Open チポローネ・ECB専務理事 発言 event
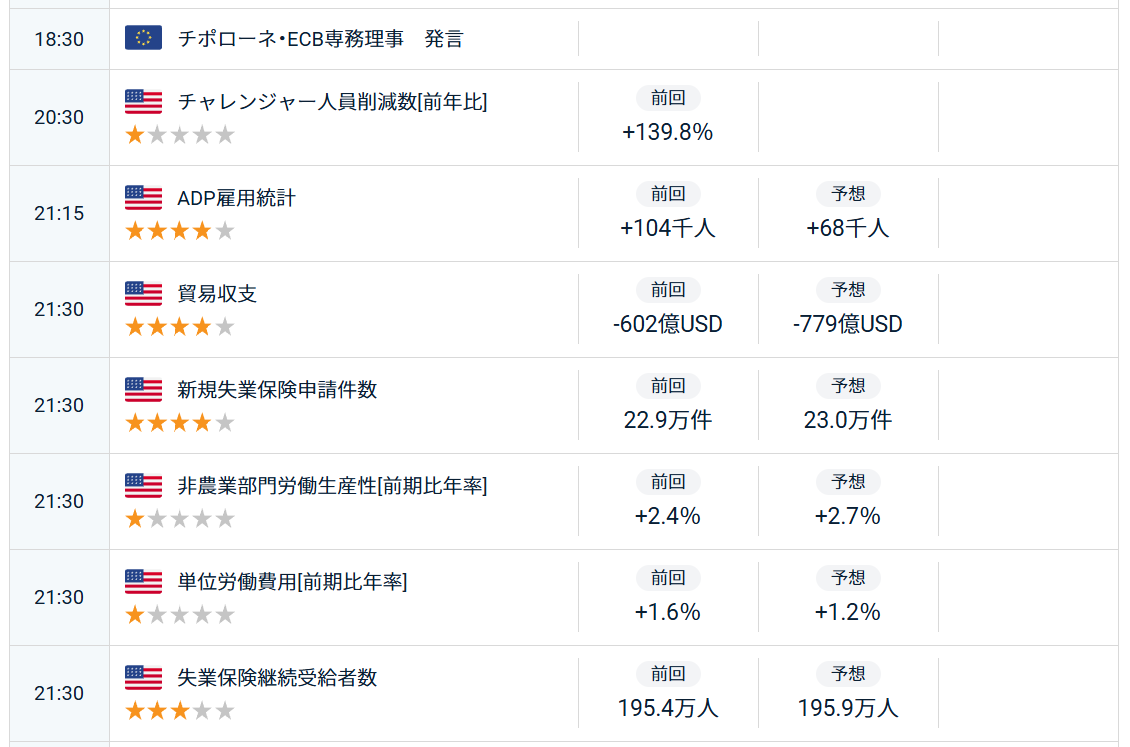The image size is (1130, 747). pyautogui.click(x=320, y=38)
